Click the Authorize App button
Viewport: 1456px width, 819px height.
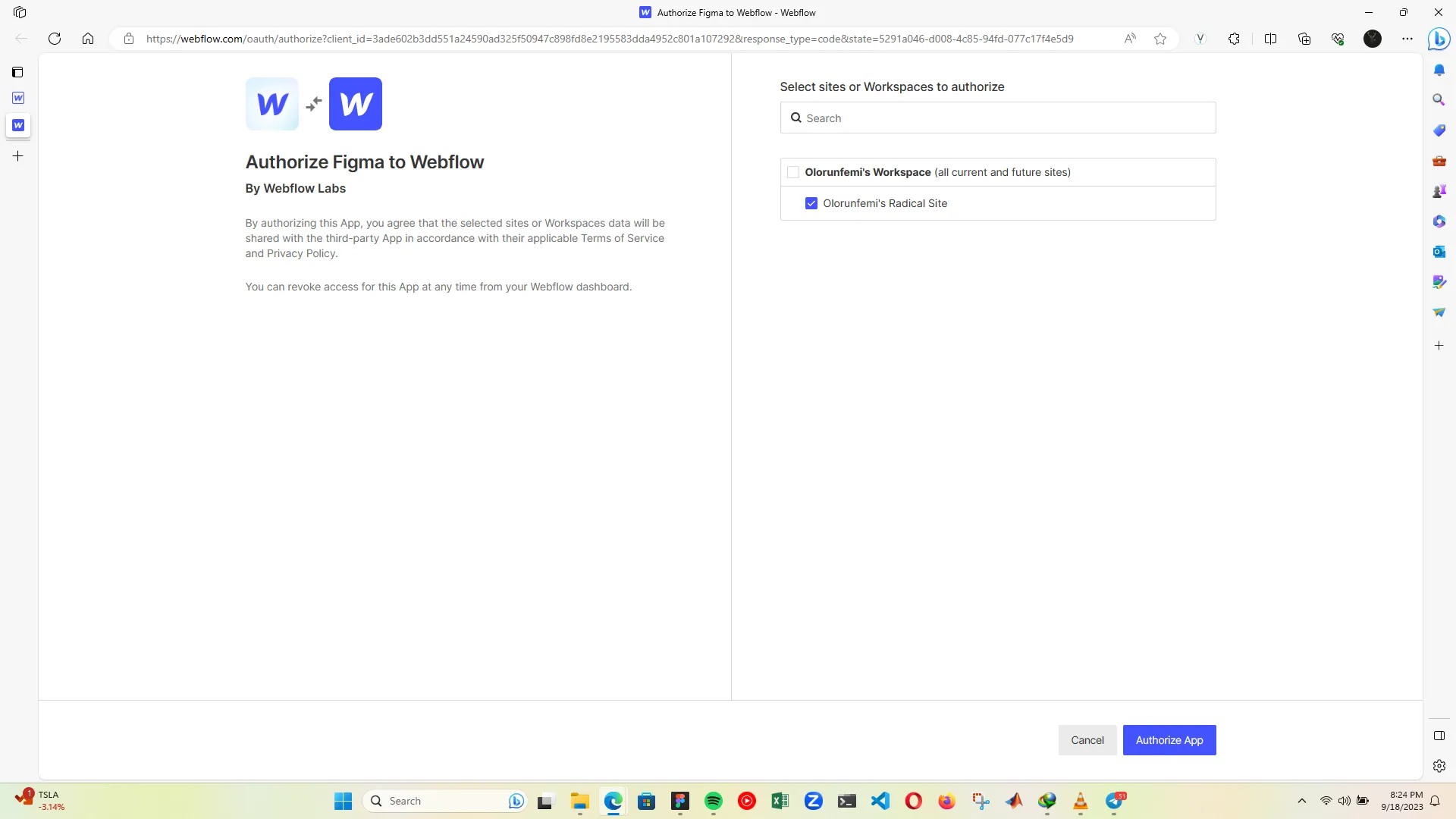pos(1169,740)
